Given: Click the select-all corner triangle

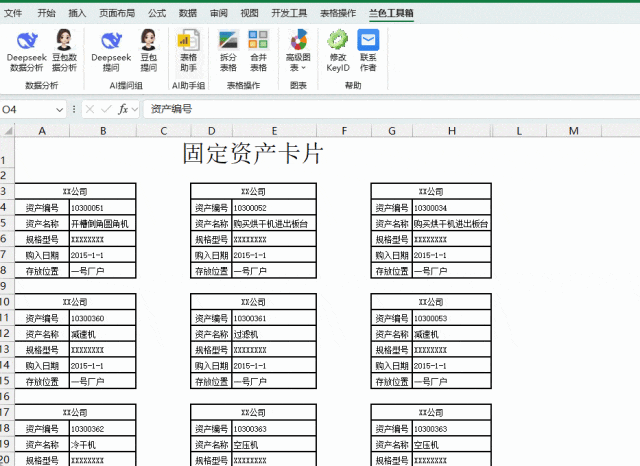Looking at the screenshot, I should point(7,131).
